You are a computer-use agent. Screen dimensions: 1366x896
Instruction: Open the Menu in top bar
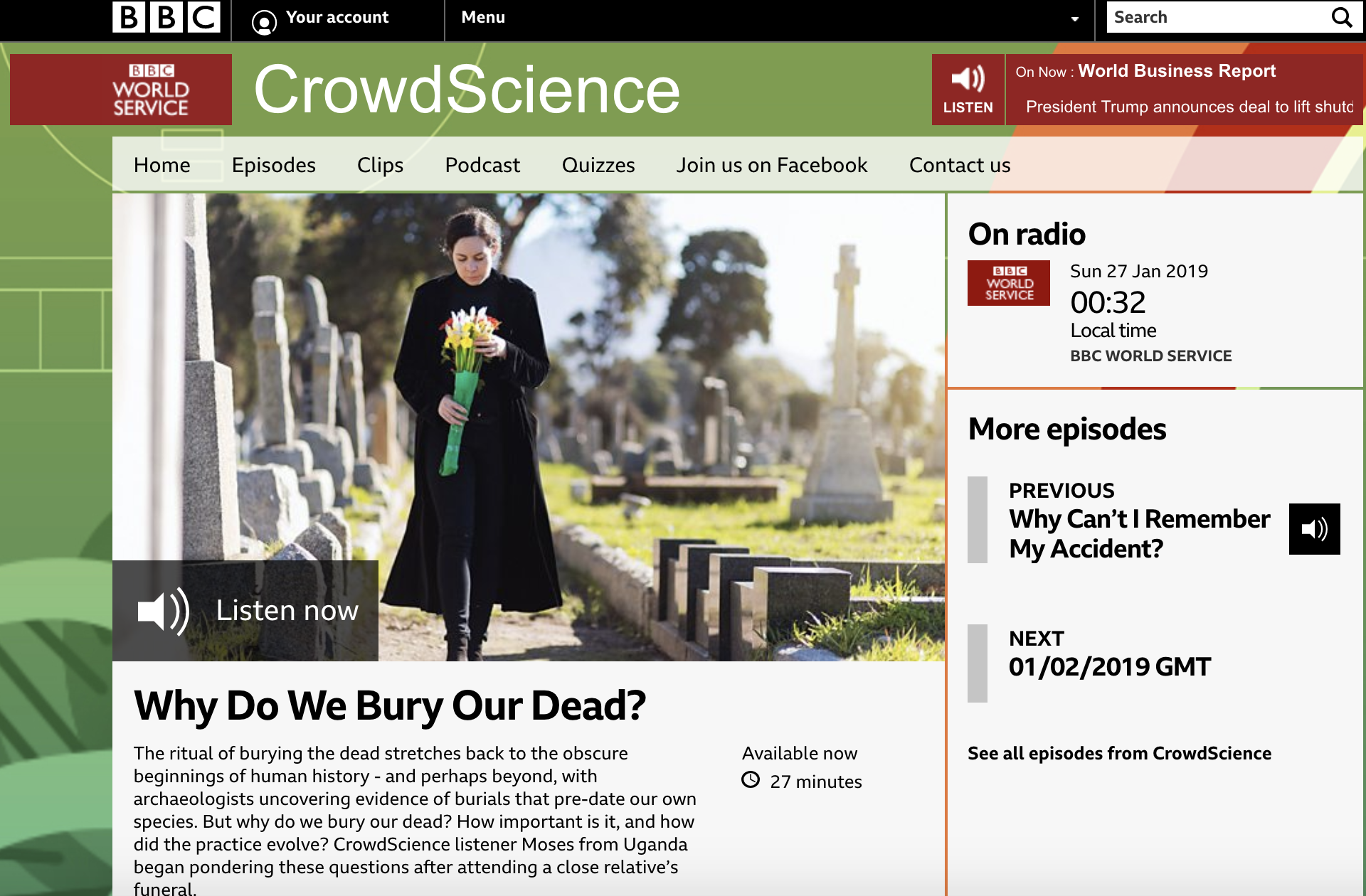click(x=483, y=17)
